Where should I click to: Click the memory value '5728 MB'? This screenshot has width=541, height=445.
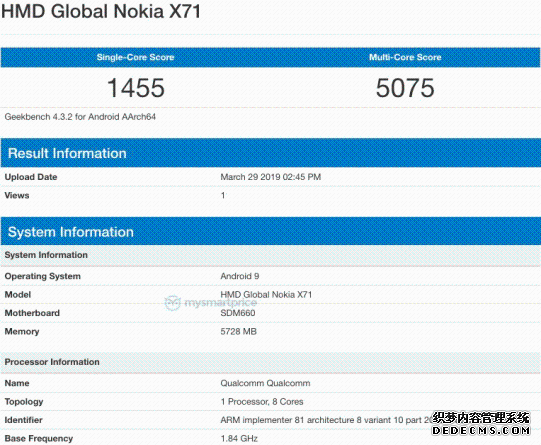click(x=239, y=332)
